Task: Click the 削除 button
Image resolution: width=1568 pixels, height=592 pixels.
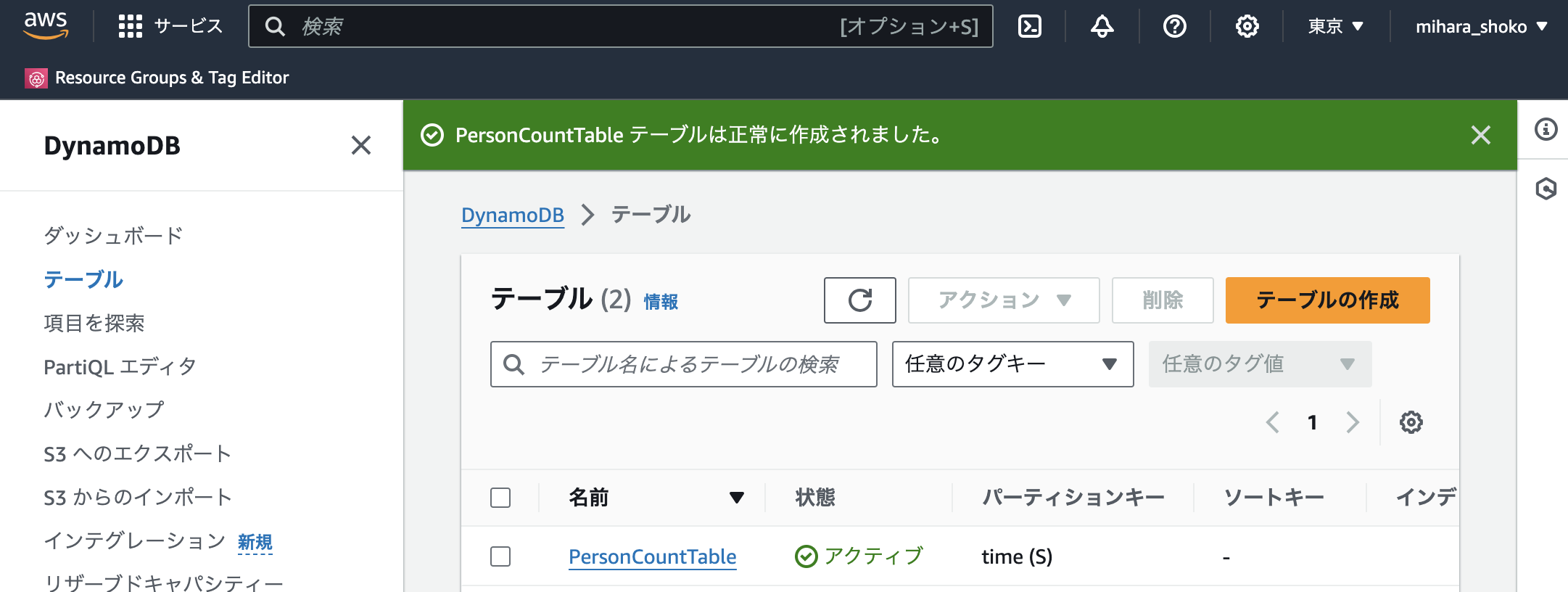Action: (1163, 300)
